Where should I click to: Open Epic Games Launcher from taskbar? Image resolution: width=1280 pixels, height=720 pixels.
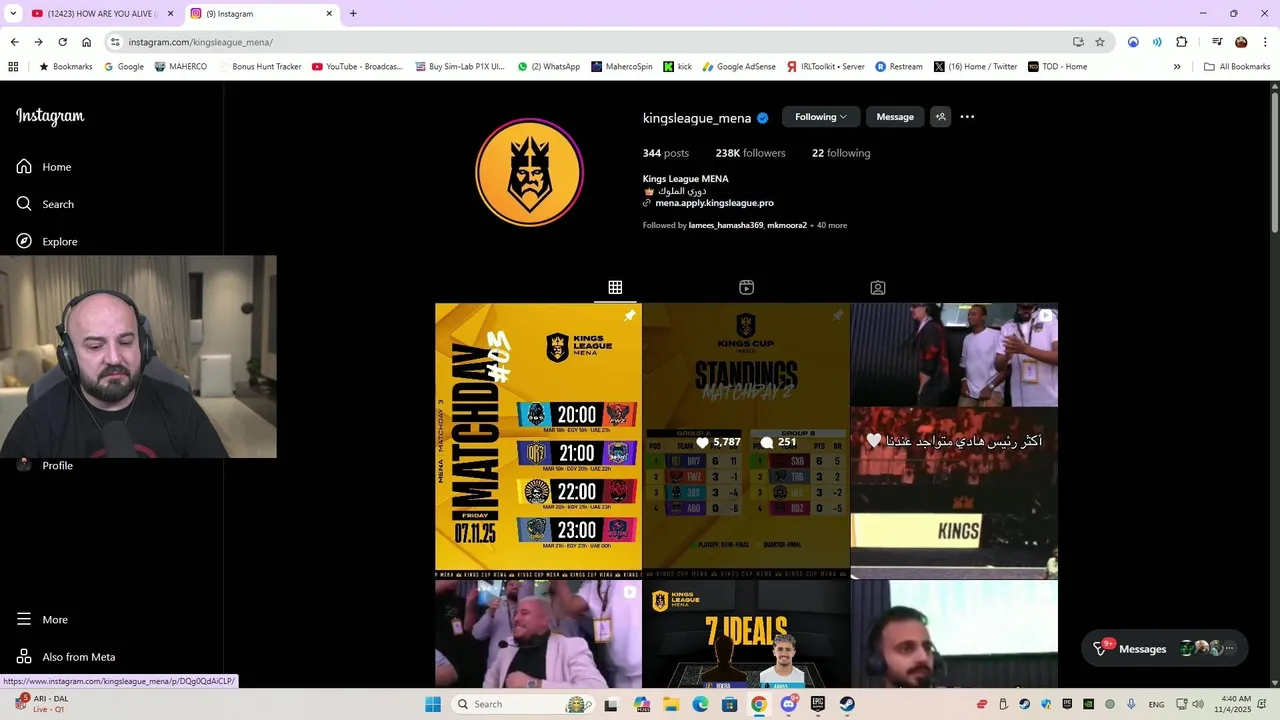tap(818, 704)
